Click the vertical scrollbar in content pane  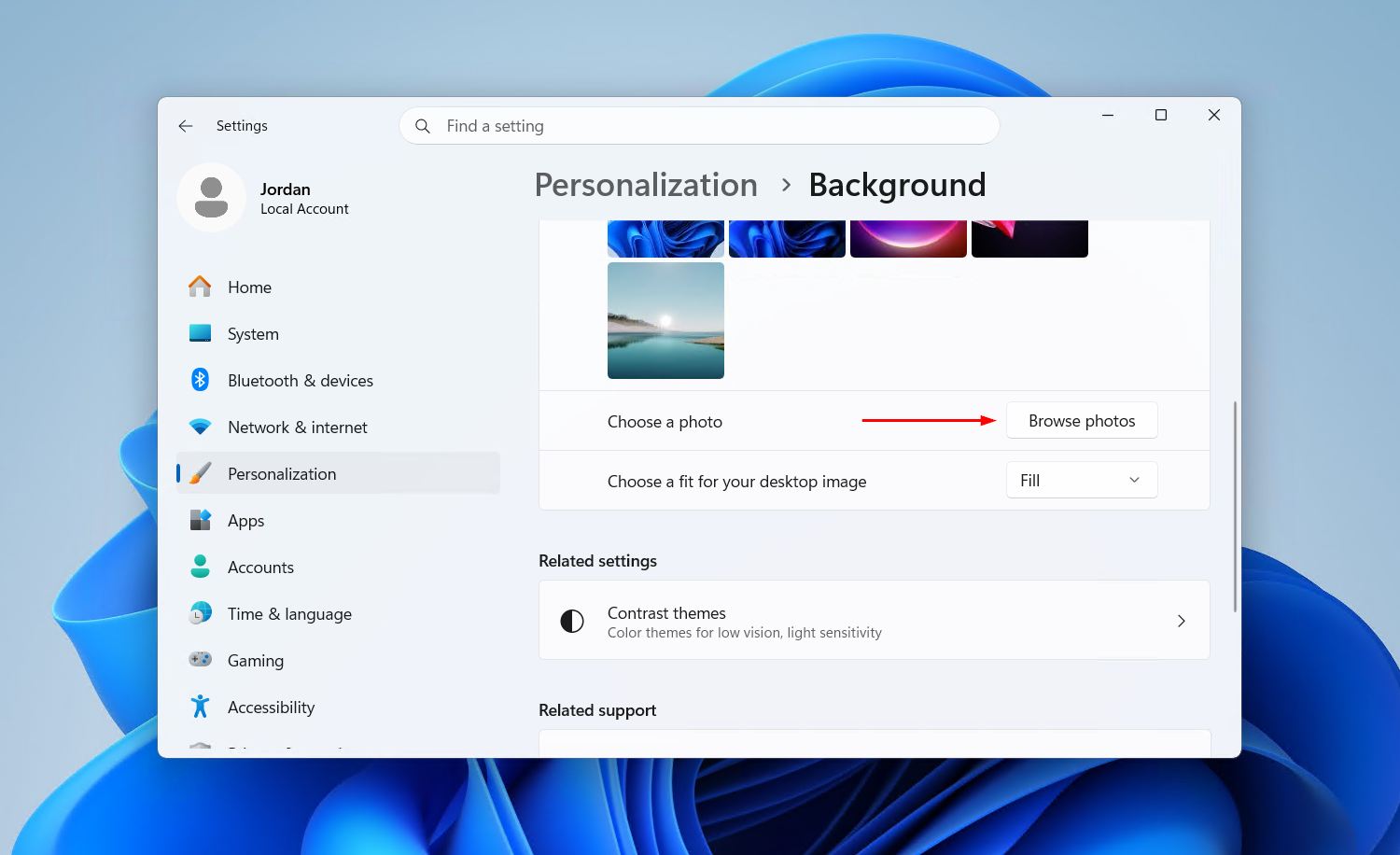[1235, 507]
